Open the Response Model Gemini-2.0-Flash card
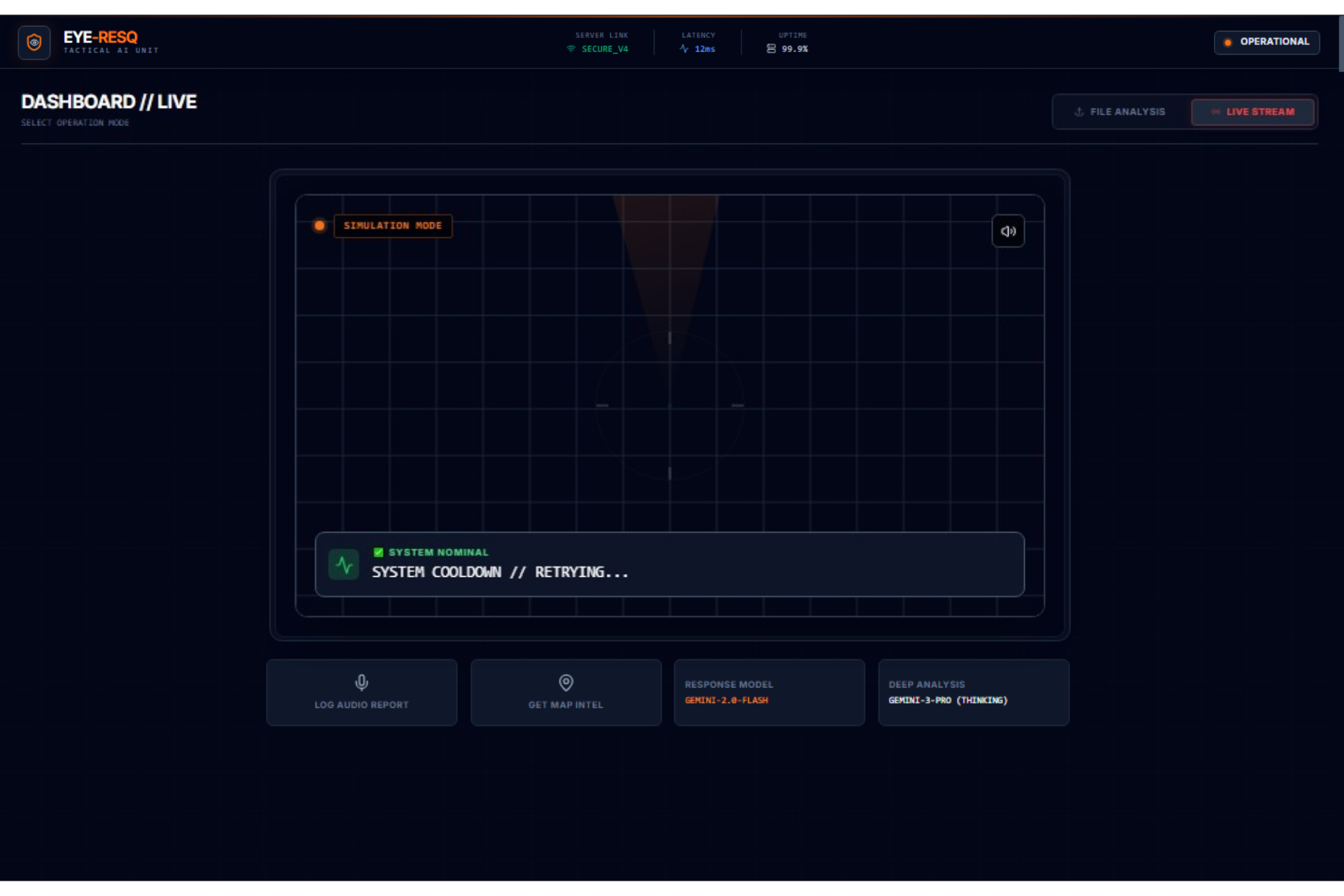Image resolution: width=1344 pixels, height=896 pixels. point(769,692)
